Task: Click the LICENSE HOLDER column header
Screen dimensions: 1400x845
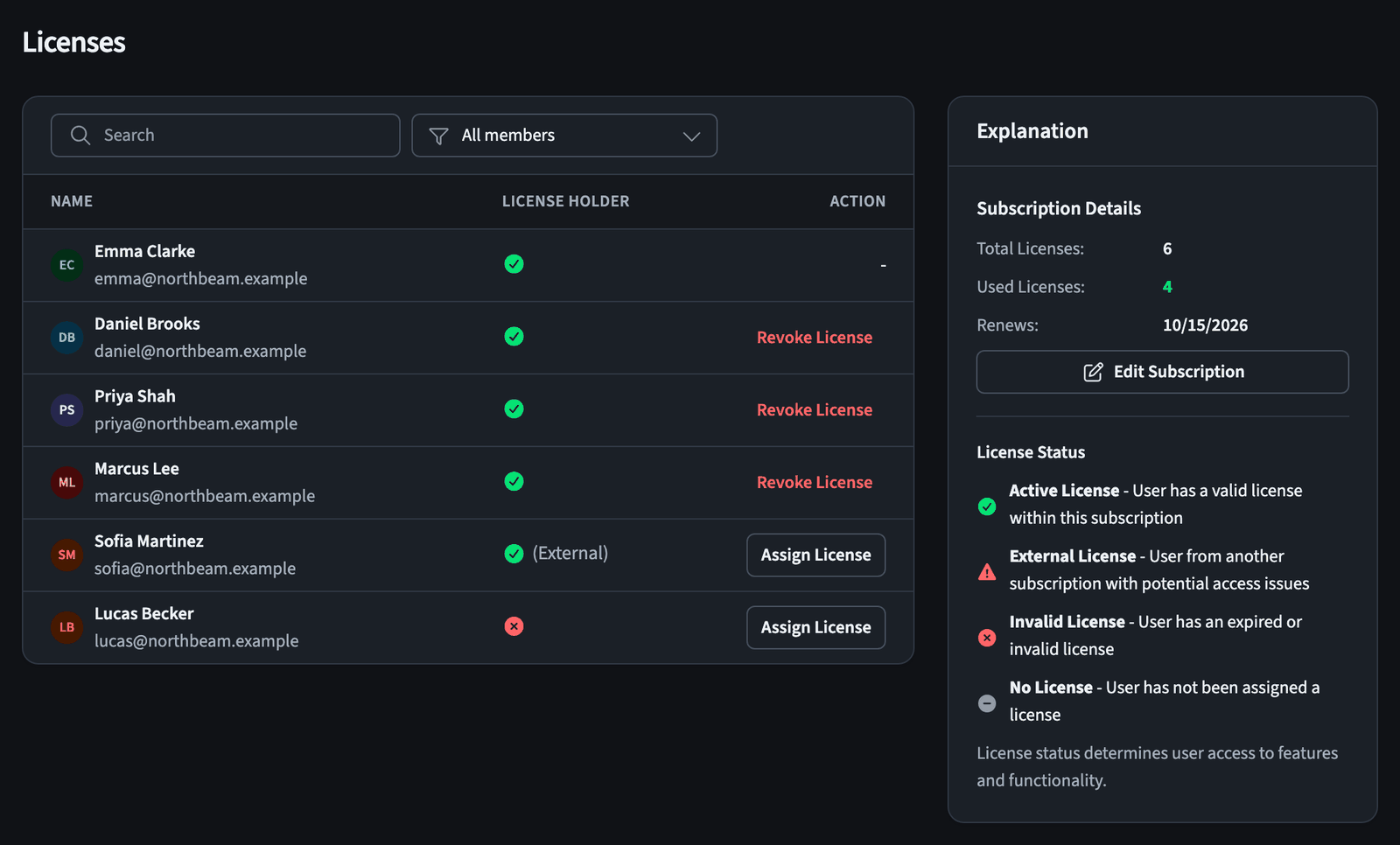Action: 566,202
